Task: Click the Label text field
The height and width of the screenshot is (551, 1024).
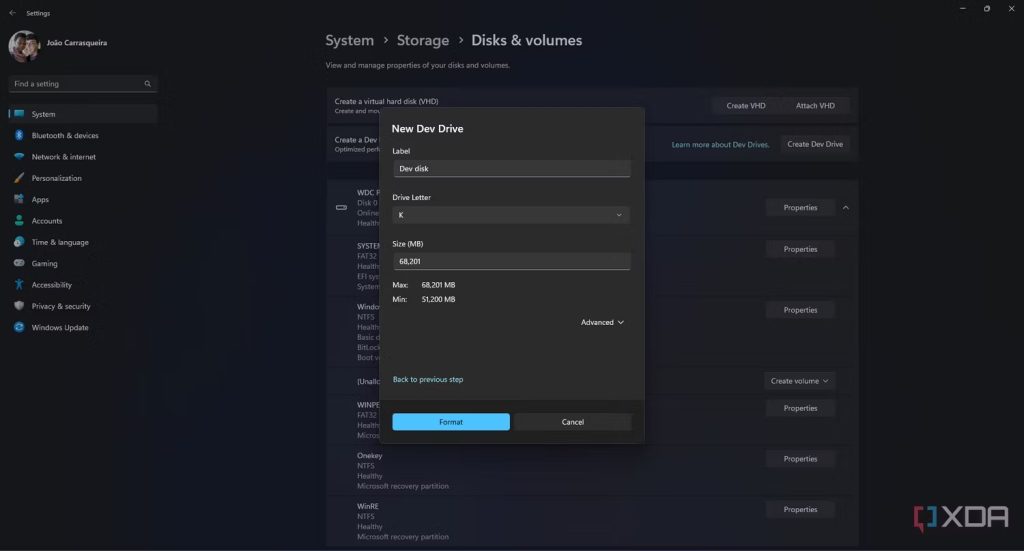Action: [511, 169]
